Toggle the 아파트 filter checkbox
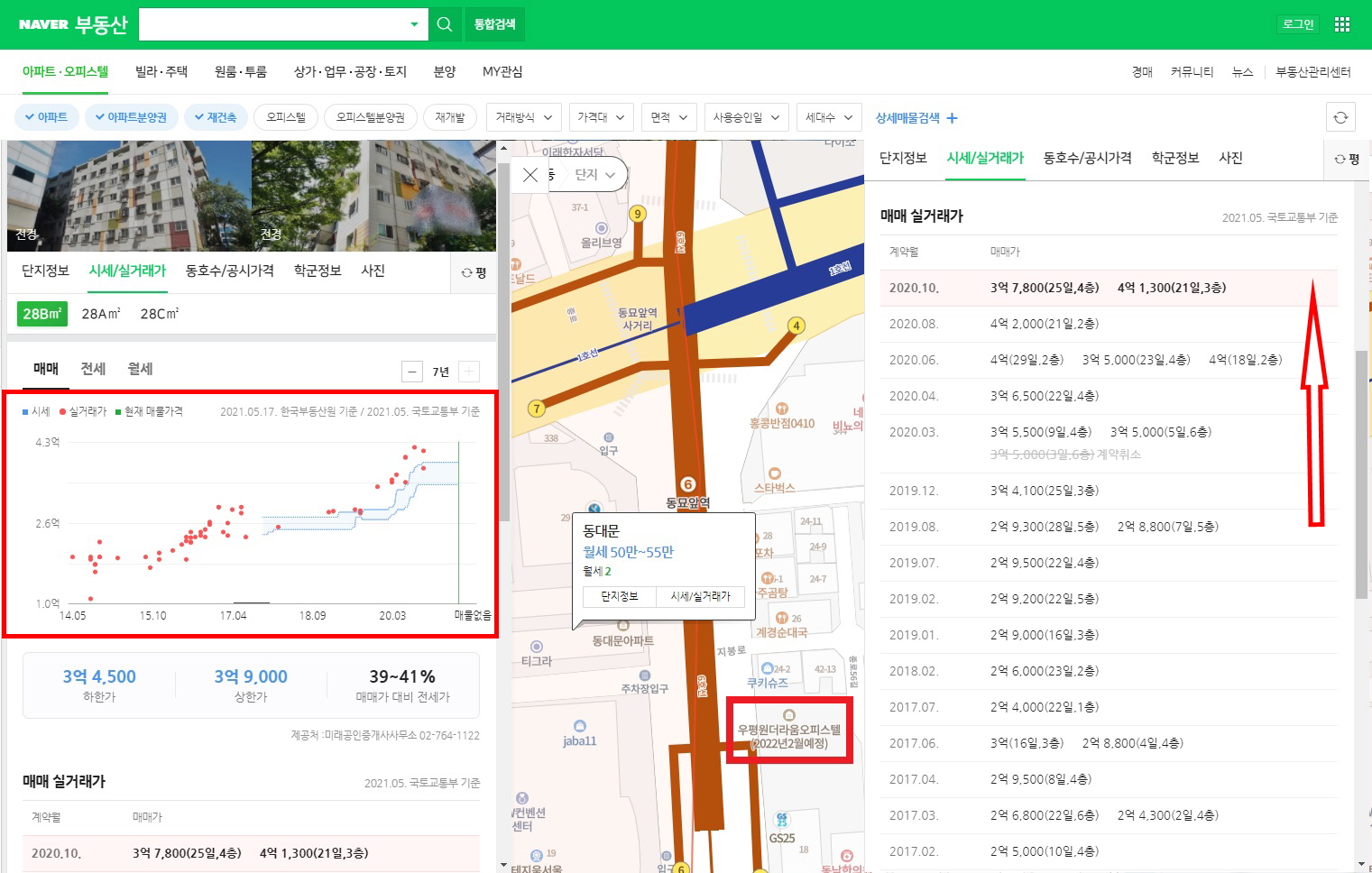The height and width of the screenshot is (873, 1372). coord(46,117)
